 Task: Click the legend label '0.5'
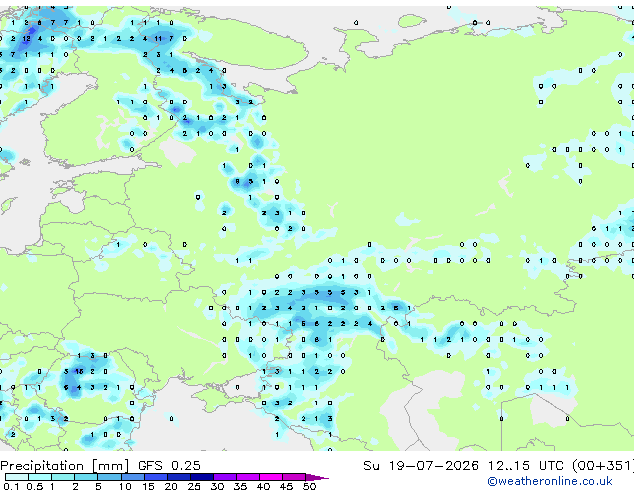(34, 486)
